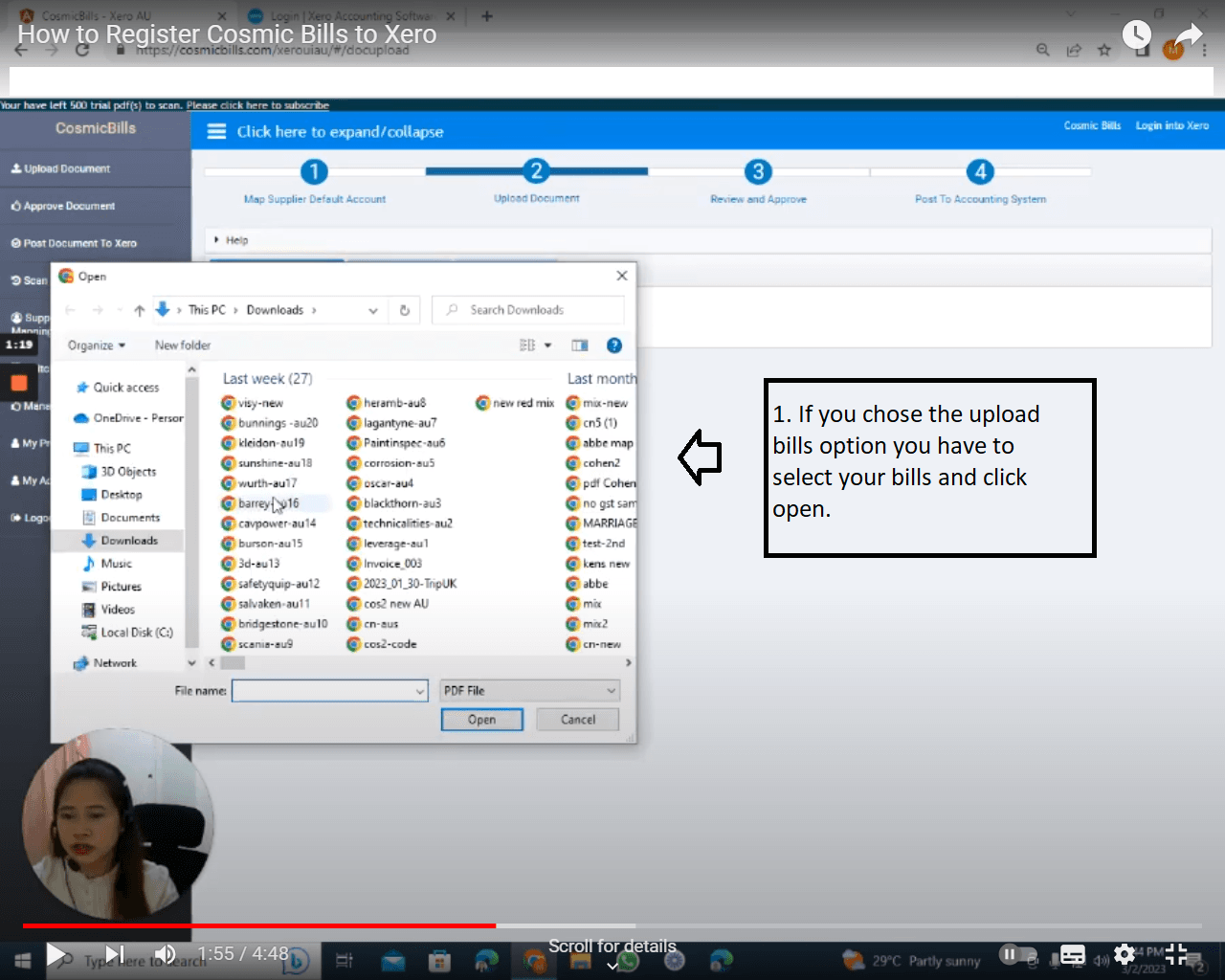Open Post Document To Xero sidebar item
This screenshot has height=980, width=1225.
(74, 243)
